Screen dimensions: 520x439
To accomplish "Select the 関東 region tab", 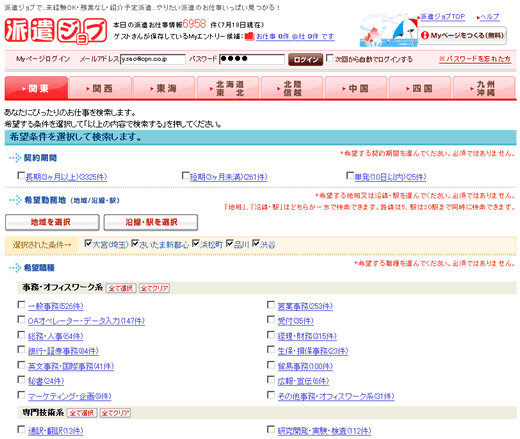I will pyautogui.click(x=36, y=88).
